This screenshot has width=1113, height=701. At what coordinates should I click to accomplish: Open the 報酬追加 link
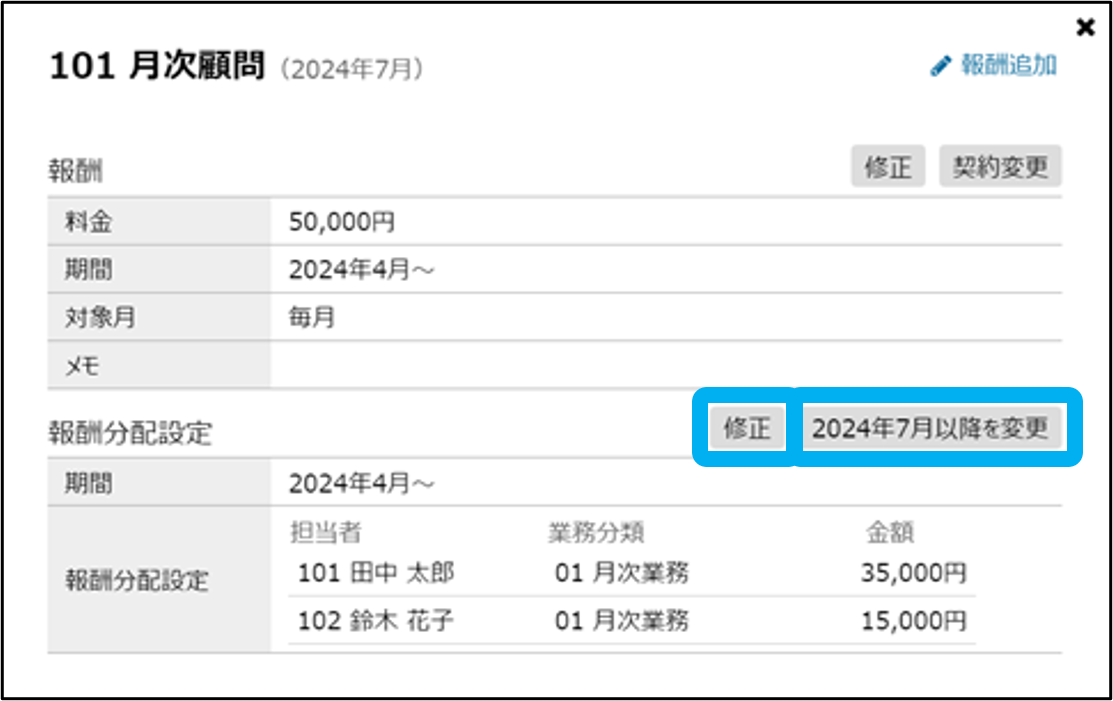tap(1008, 66)
